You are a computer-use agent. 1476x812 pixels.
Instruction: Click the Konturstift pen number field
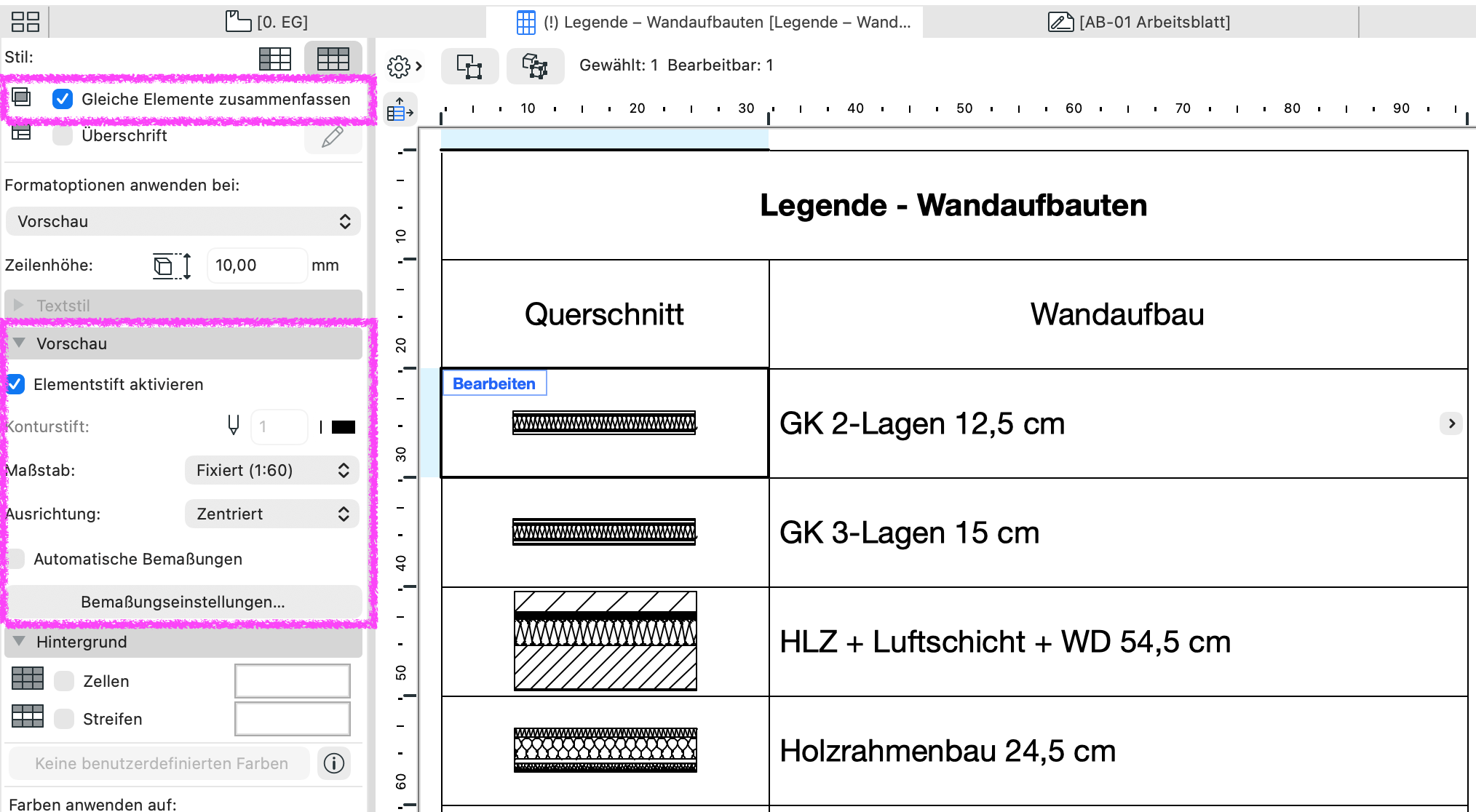click(x=279, y=426)
